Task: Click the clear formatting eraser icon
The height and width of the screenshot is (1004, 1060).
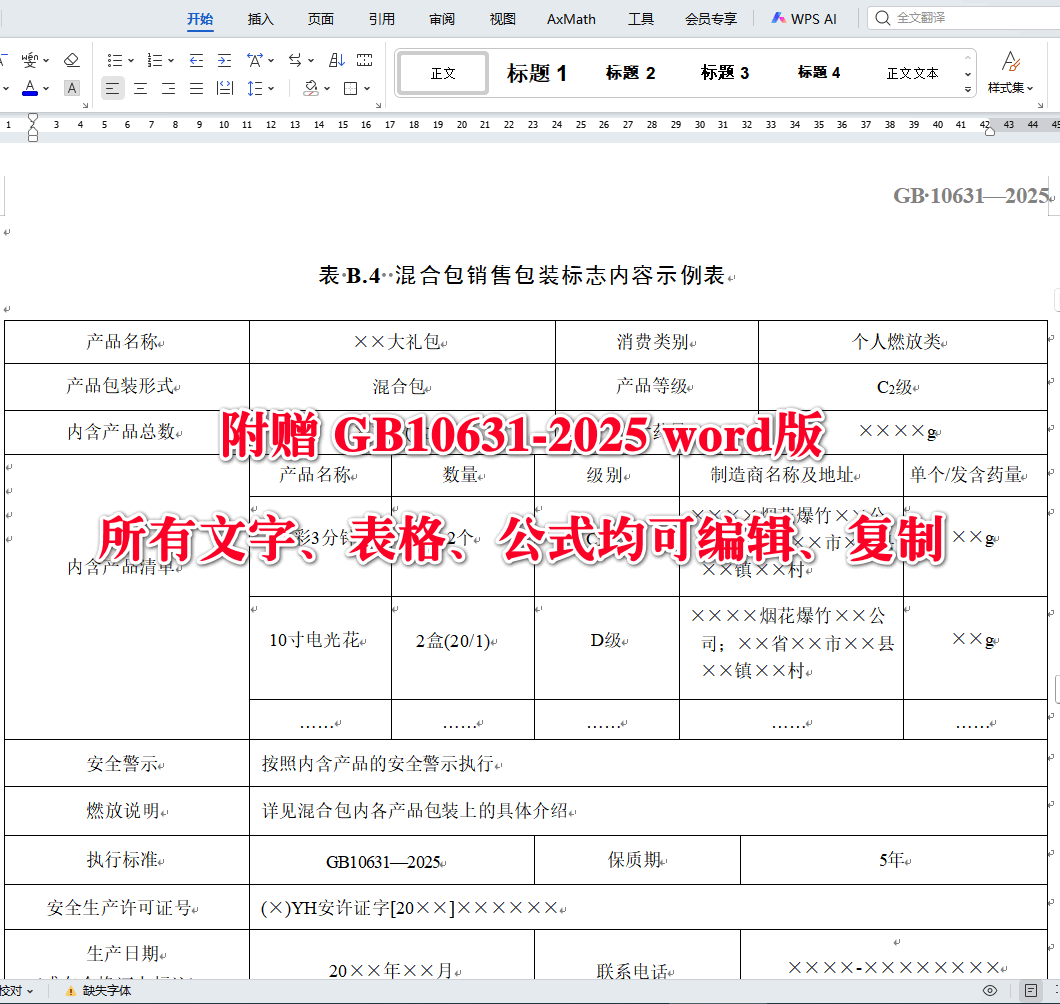Action: (72, 60)
